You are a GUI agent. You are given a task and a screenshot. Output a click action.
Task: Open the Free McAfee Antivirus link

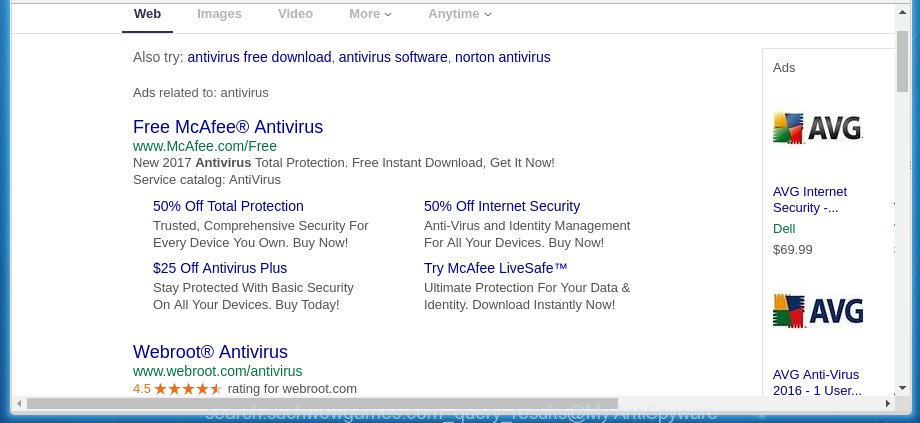(x=228, y=127)
